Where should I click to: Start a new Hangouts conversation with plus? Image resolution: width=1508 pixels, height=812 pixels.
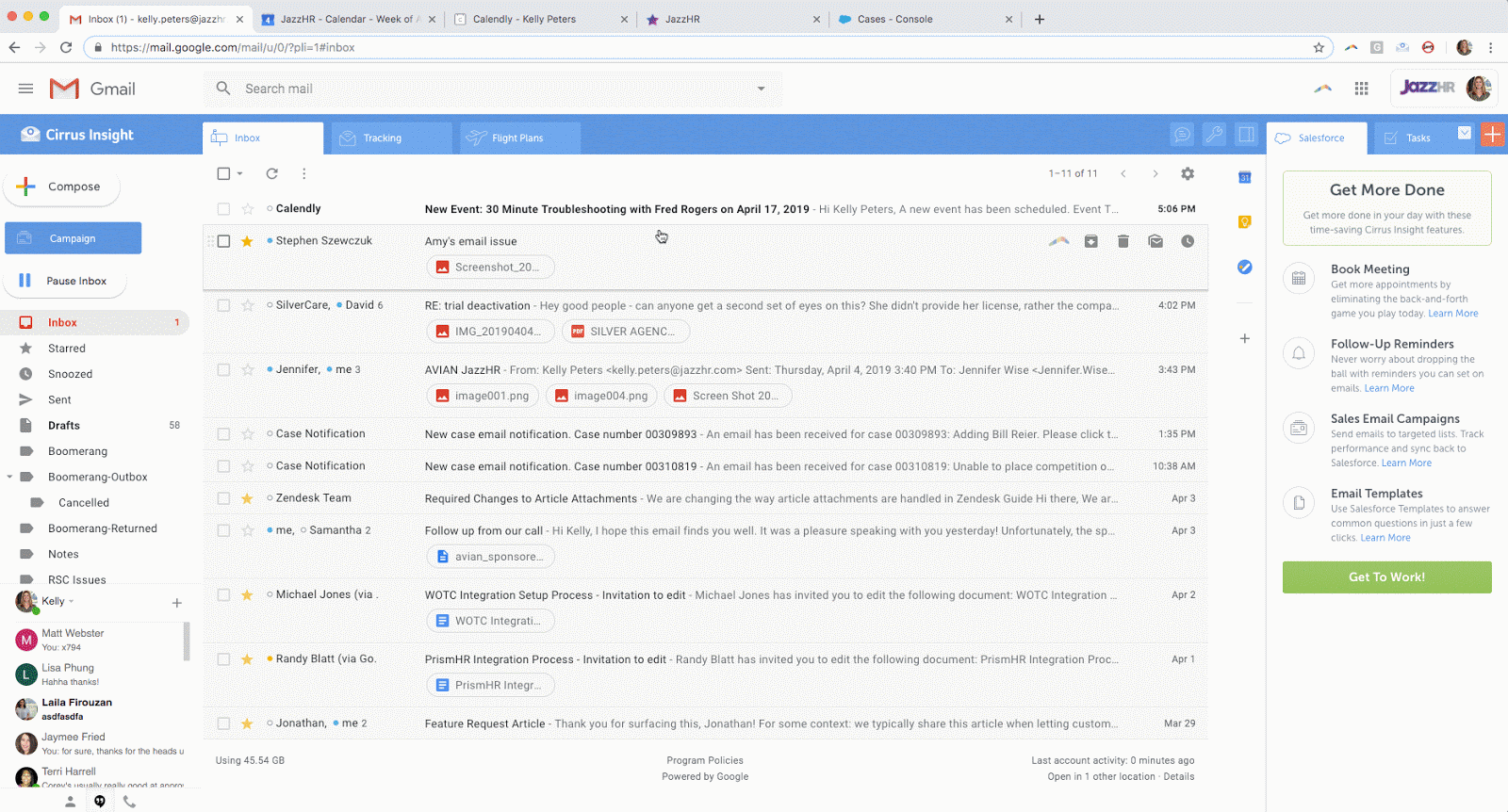pos(176,603)
